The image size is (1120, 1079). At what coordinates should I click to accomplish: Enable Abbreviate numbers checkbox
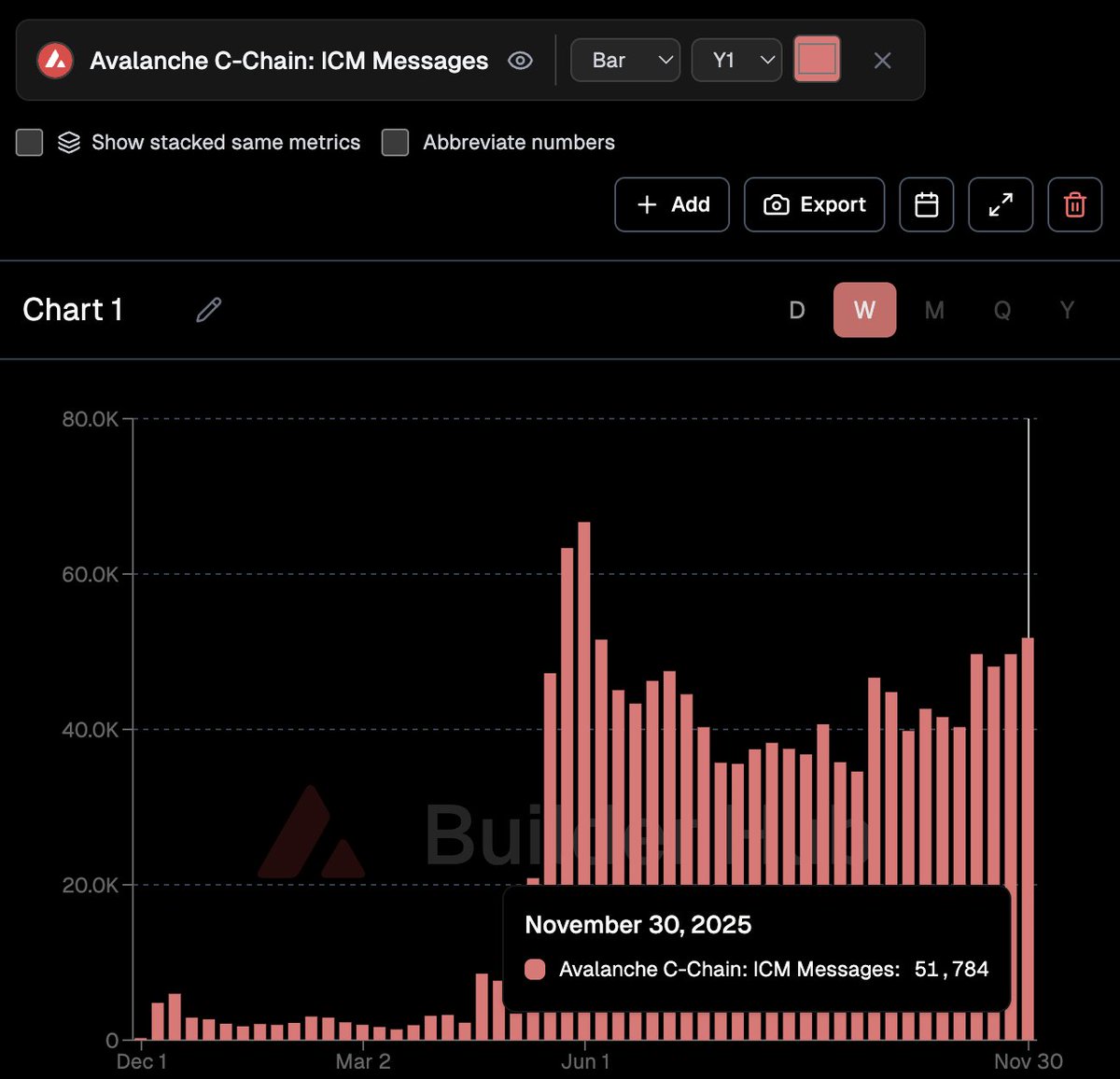(395, 143)
